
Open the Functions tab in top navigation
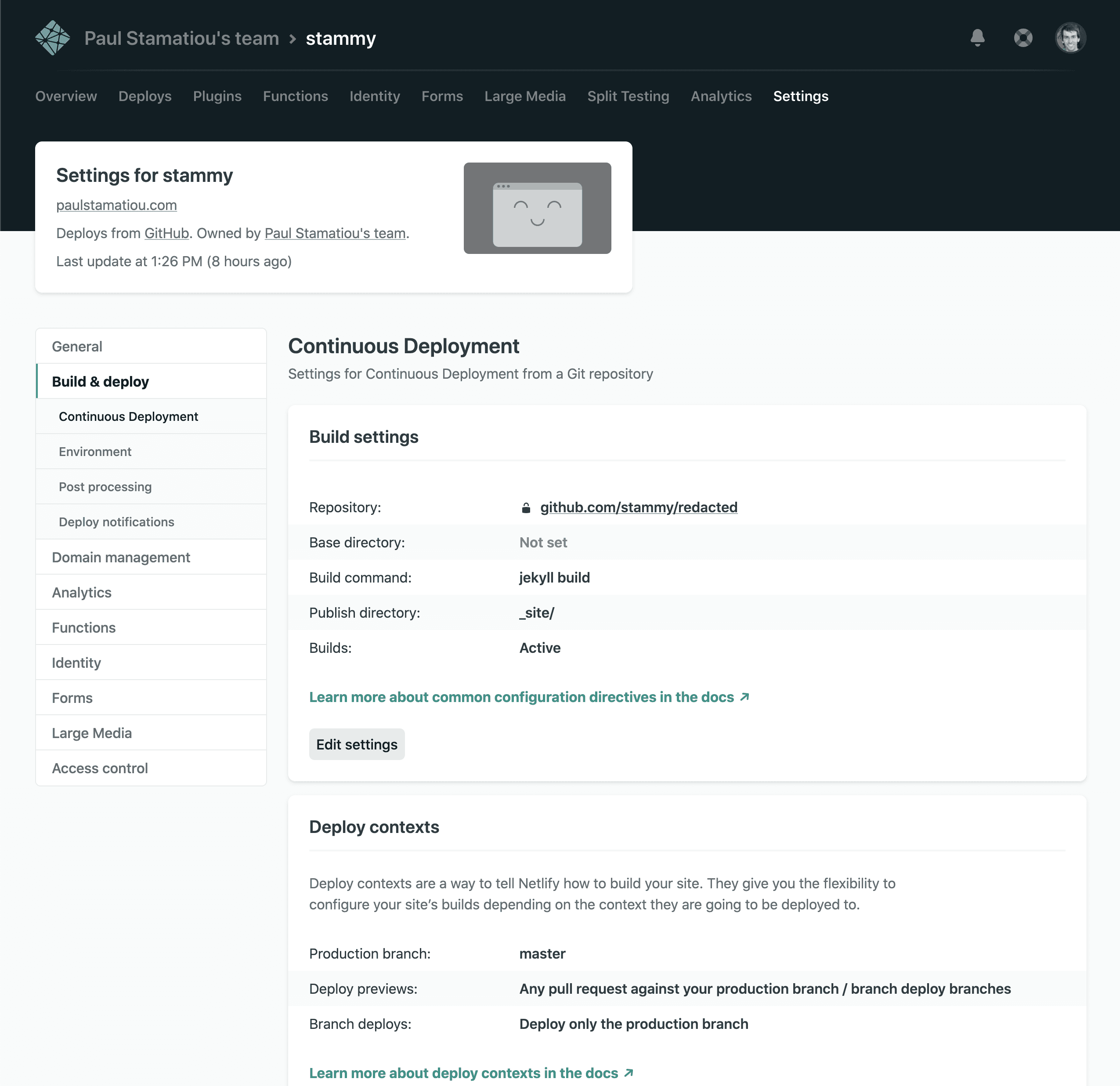point(296,96)
